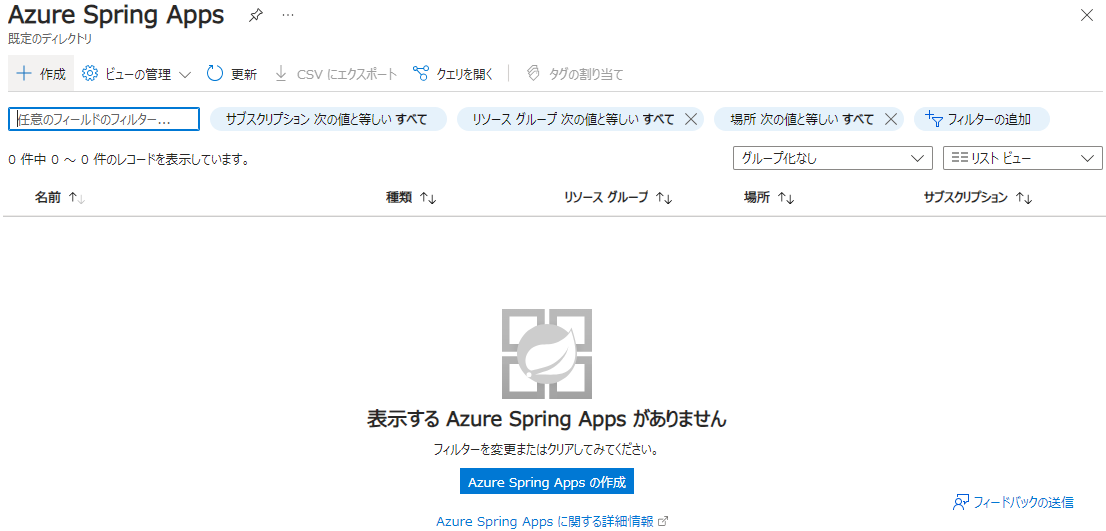Open the サブスクリプション filter pill
1106x531 pixels.
coord(329,119)
